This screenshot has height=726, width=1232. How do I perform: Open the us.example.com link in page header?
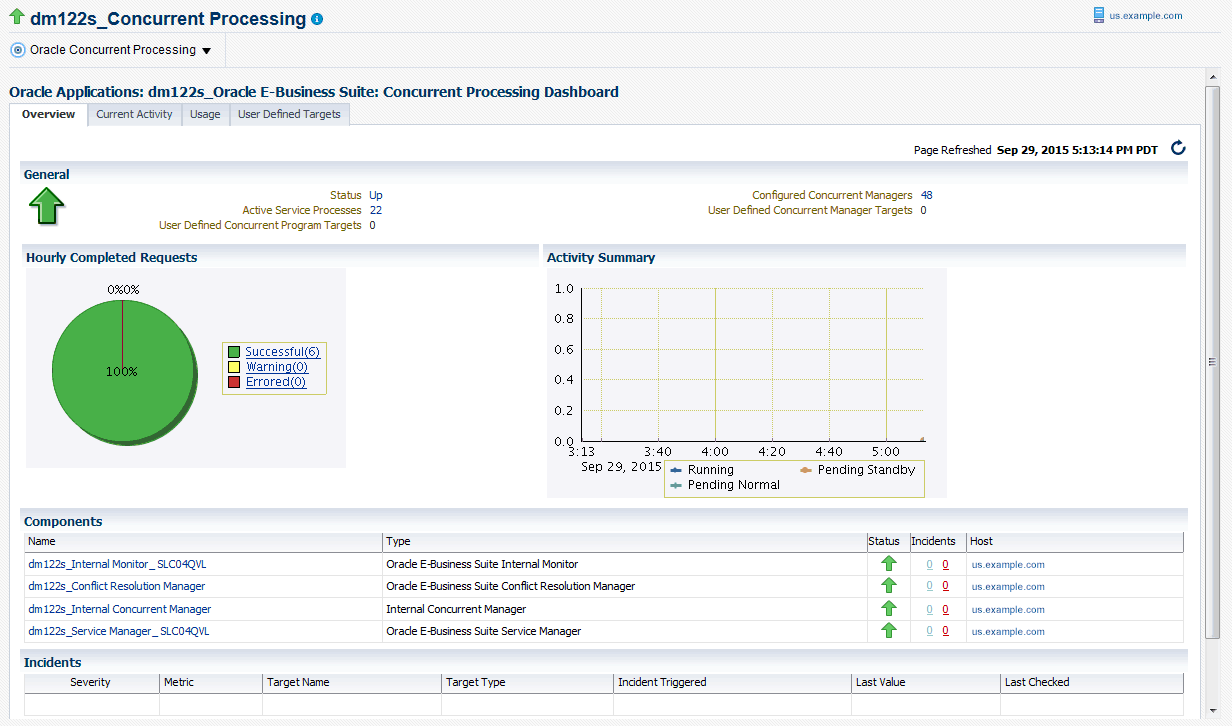pyautogui.click(x=1146, y=16)
